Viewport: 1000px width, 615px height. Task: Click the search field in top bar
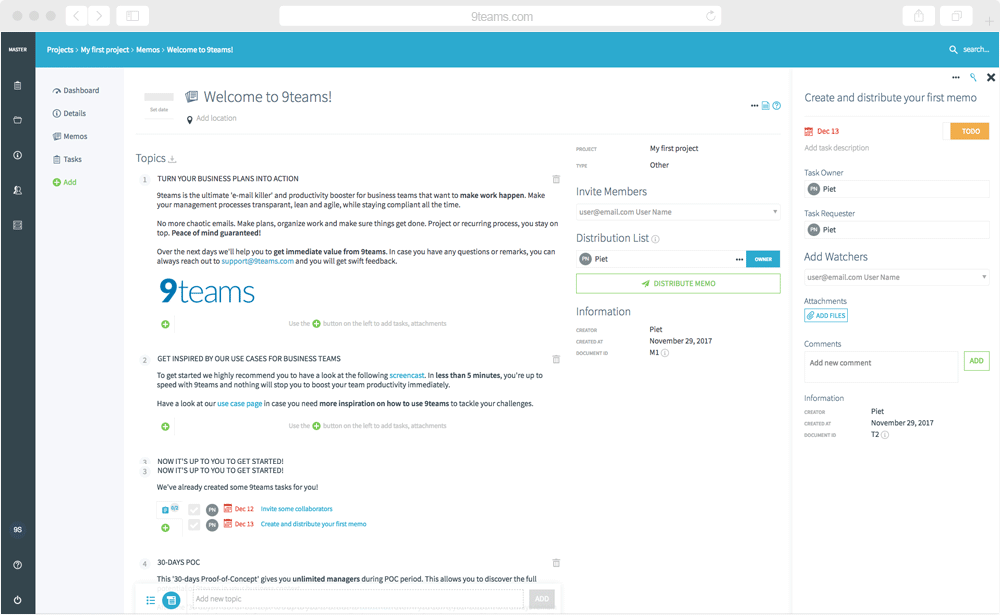point(970,49)
